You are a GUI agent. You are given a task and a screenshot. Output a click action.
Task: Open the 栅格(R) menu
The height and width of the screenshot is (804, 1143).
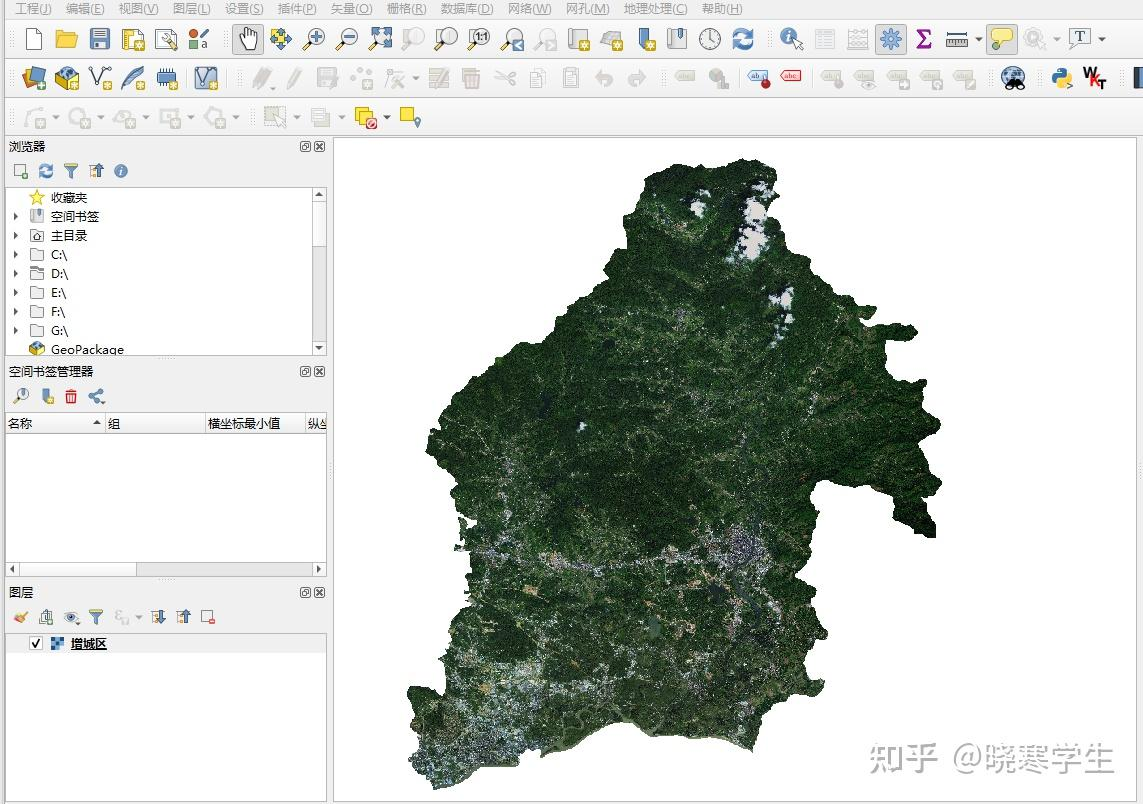point(406,9)
